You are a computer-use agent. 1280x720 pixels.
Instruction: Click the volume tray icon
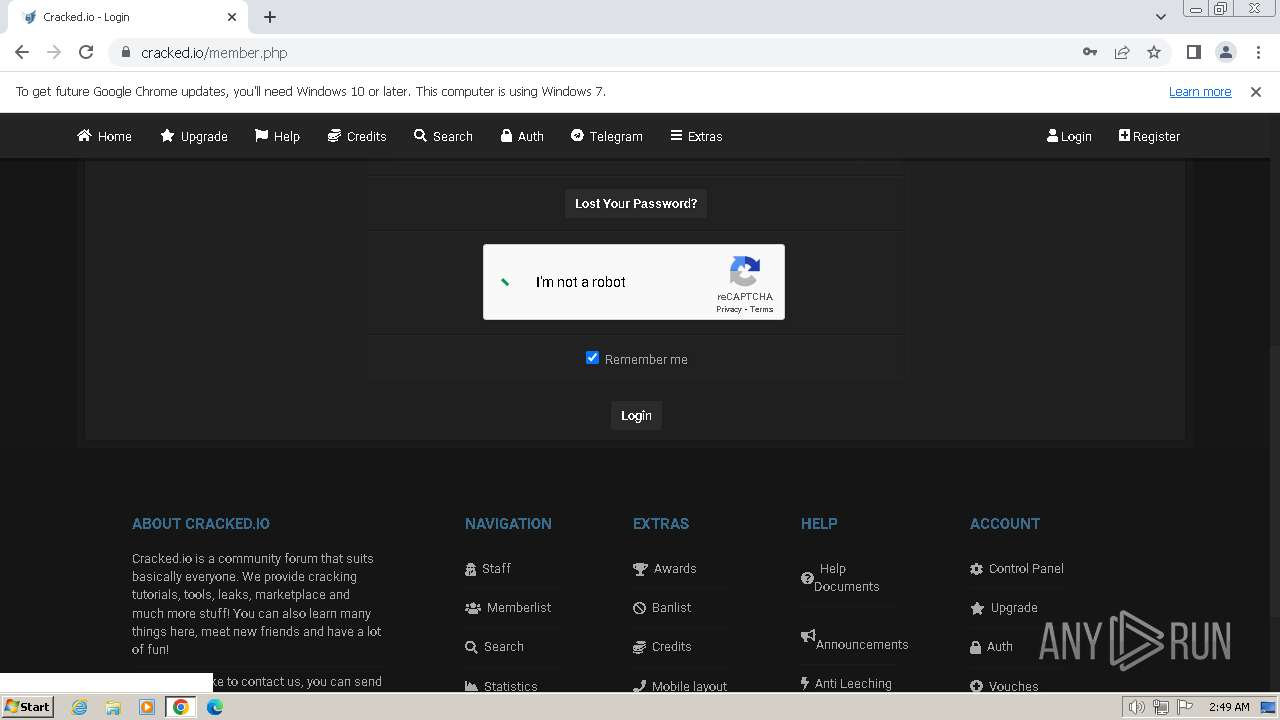pyautogui.click(x=1136, y=707)
